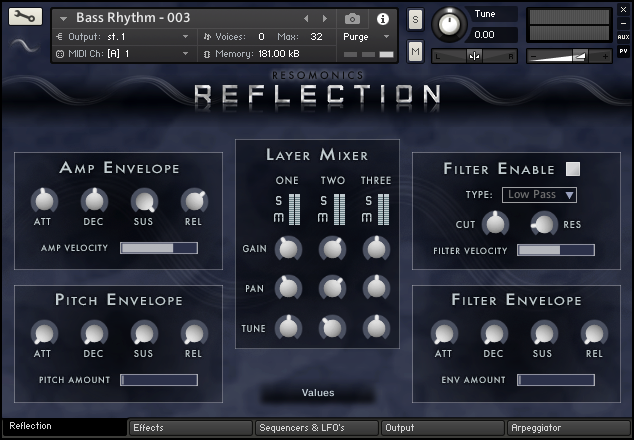Click the FILTER VELOCITY slider
This screenshot has width=634, height=440.
click(x=556, y=250)
